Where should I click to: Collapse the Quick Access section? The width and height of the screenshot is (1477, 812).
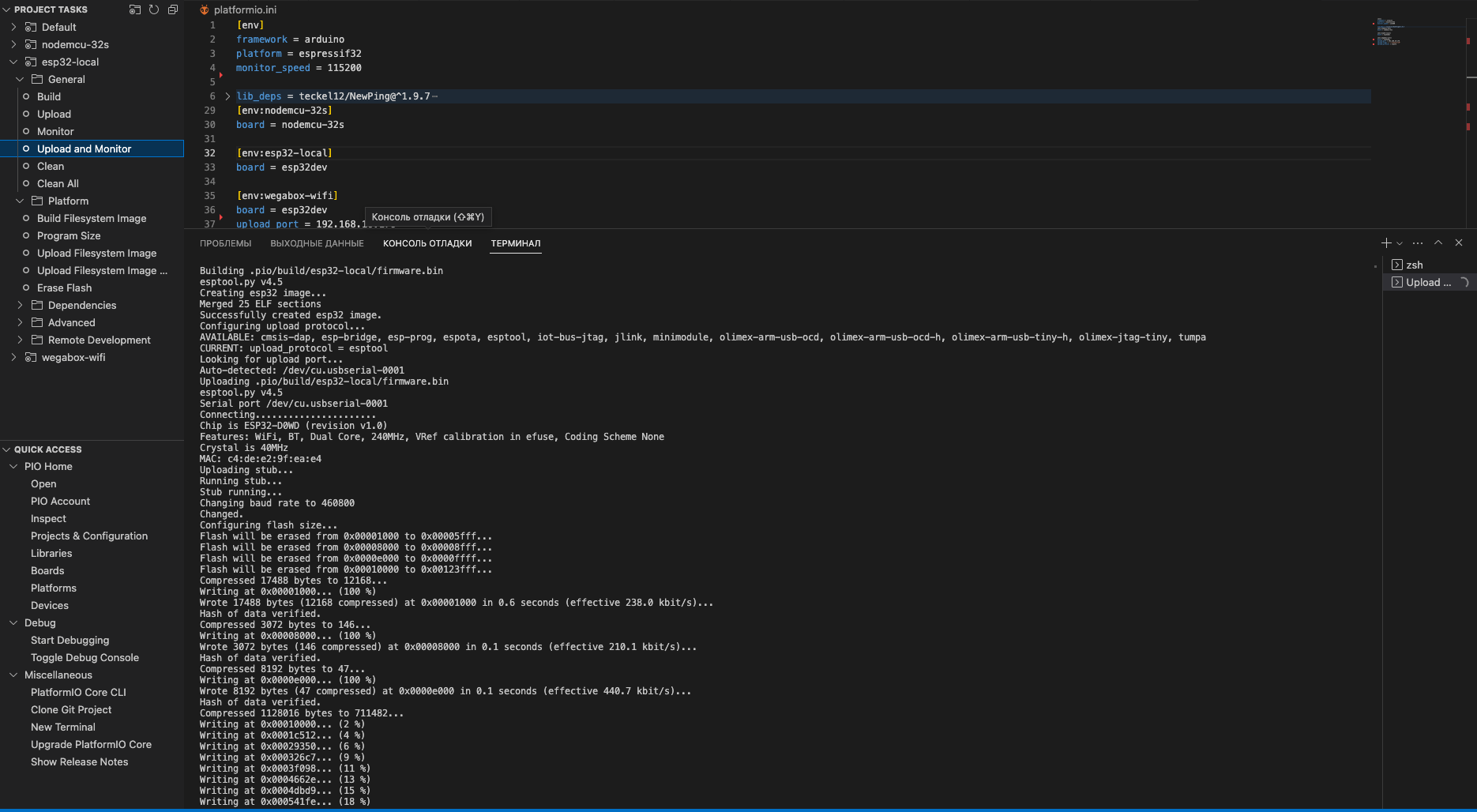coord(7,449)
